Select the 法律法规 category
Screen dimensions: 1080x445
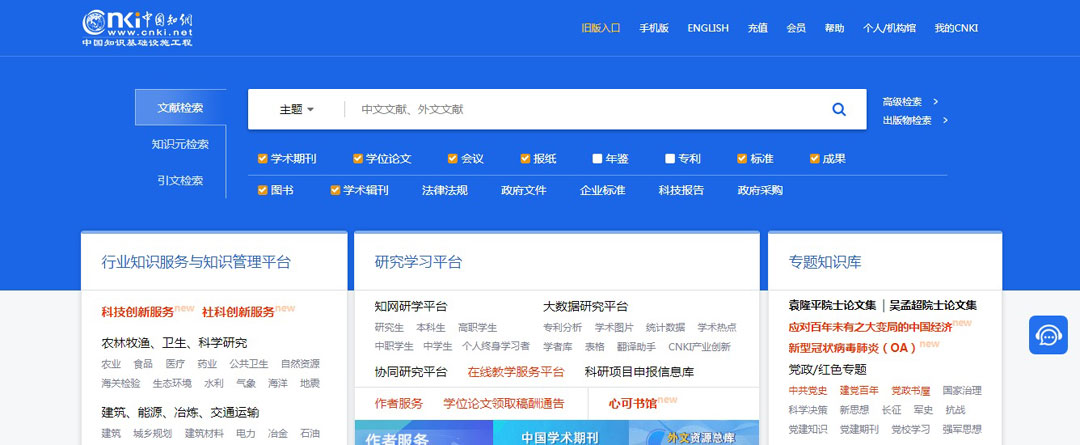[x=445, y=190]
